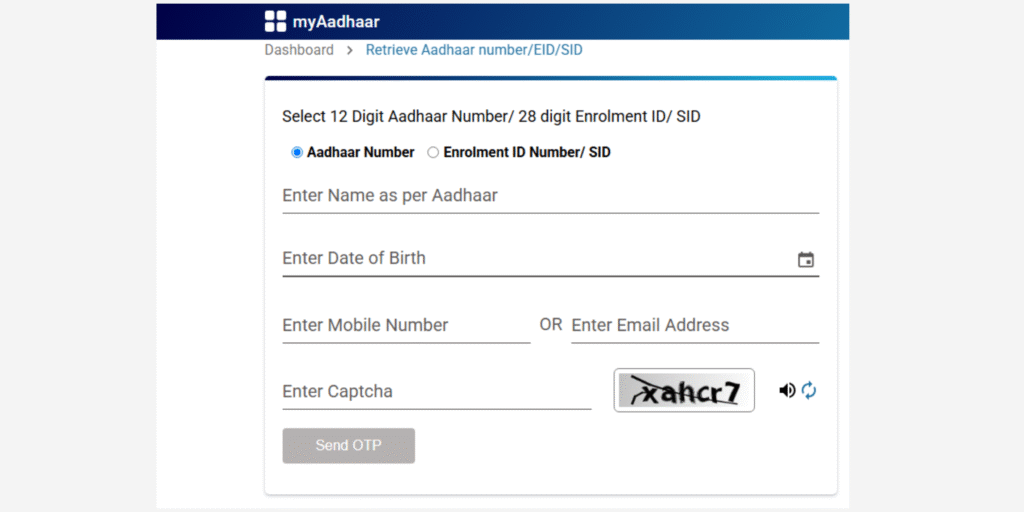Select the Aadhaar Number radio circle

pyautogui.click(x=297, y=153)
